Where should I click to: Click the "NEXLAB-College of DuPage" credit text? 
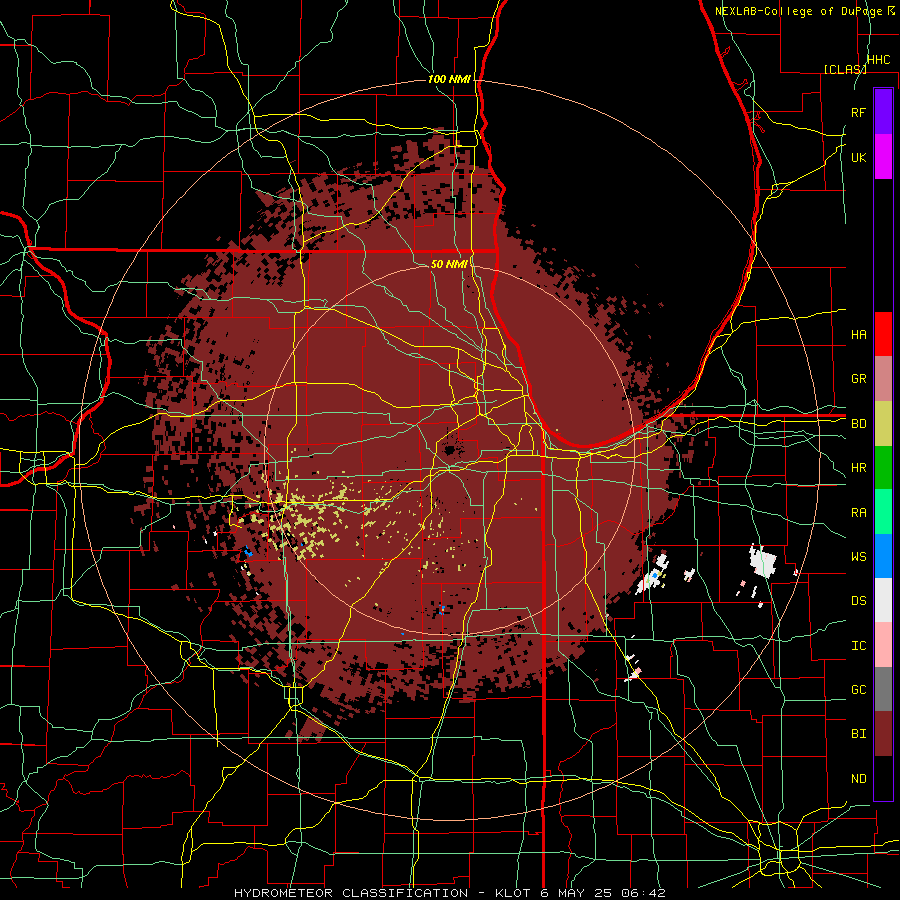click(x=798, y=11)
